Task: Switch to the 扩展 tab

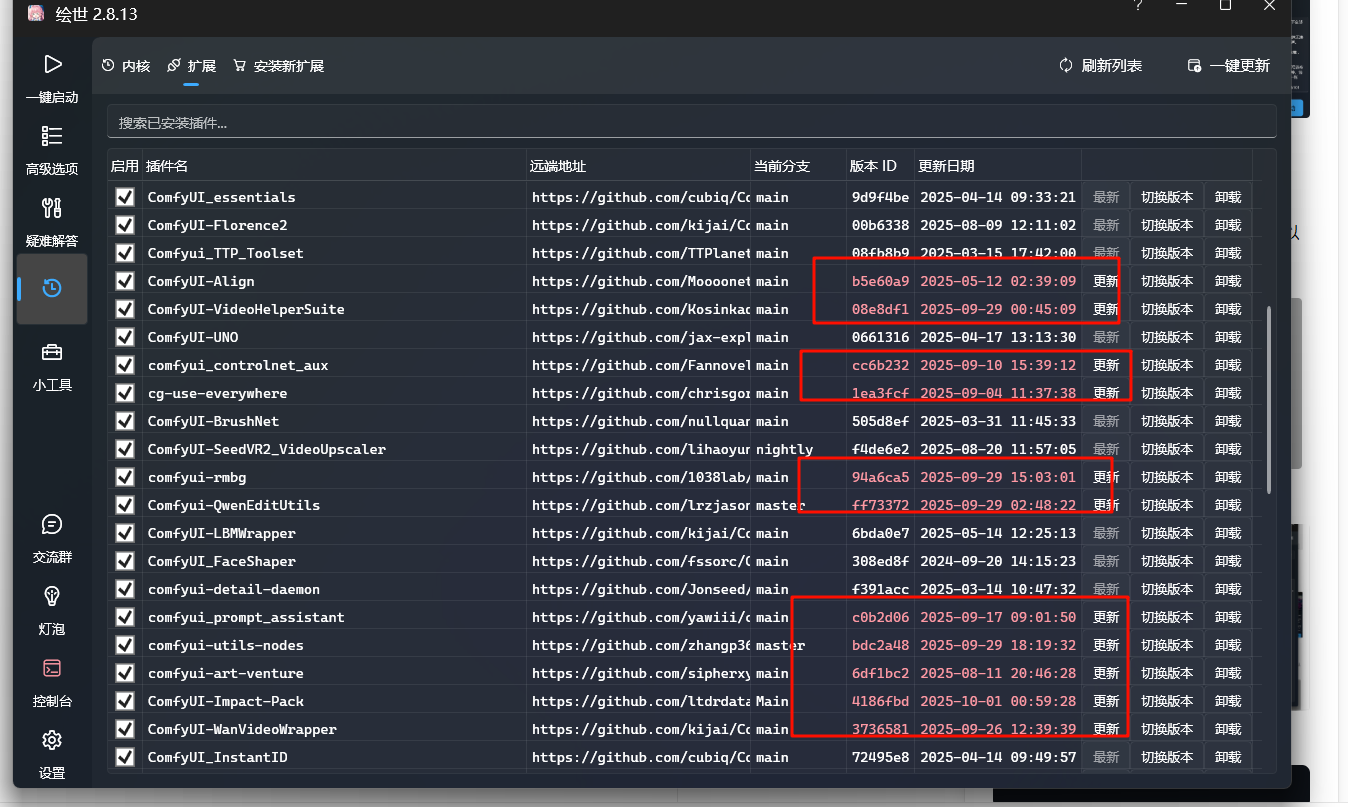Action: [191, 66]
